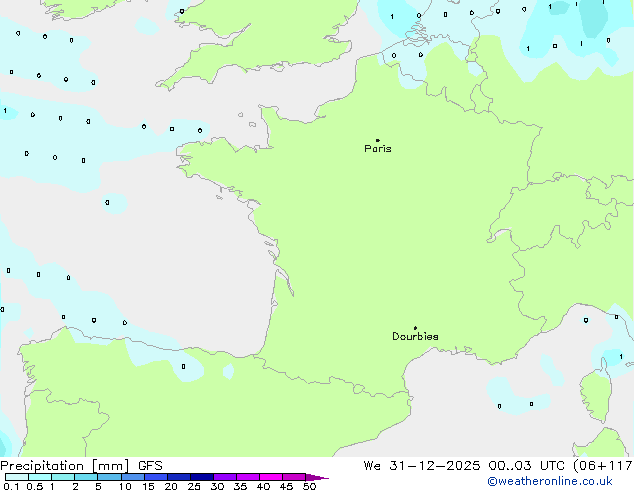This screenshot has width=634, height=490.
Task: Pick the 10–15 mm legend swatch
Action: tap(132, 477)
